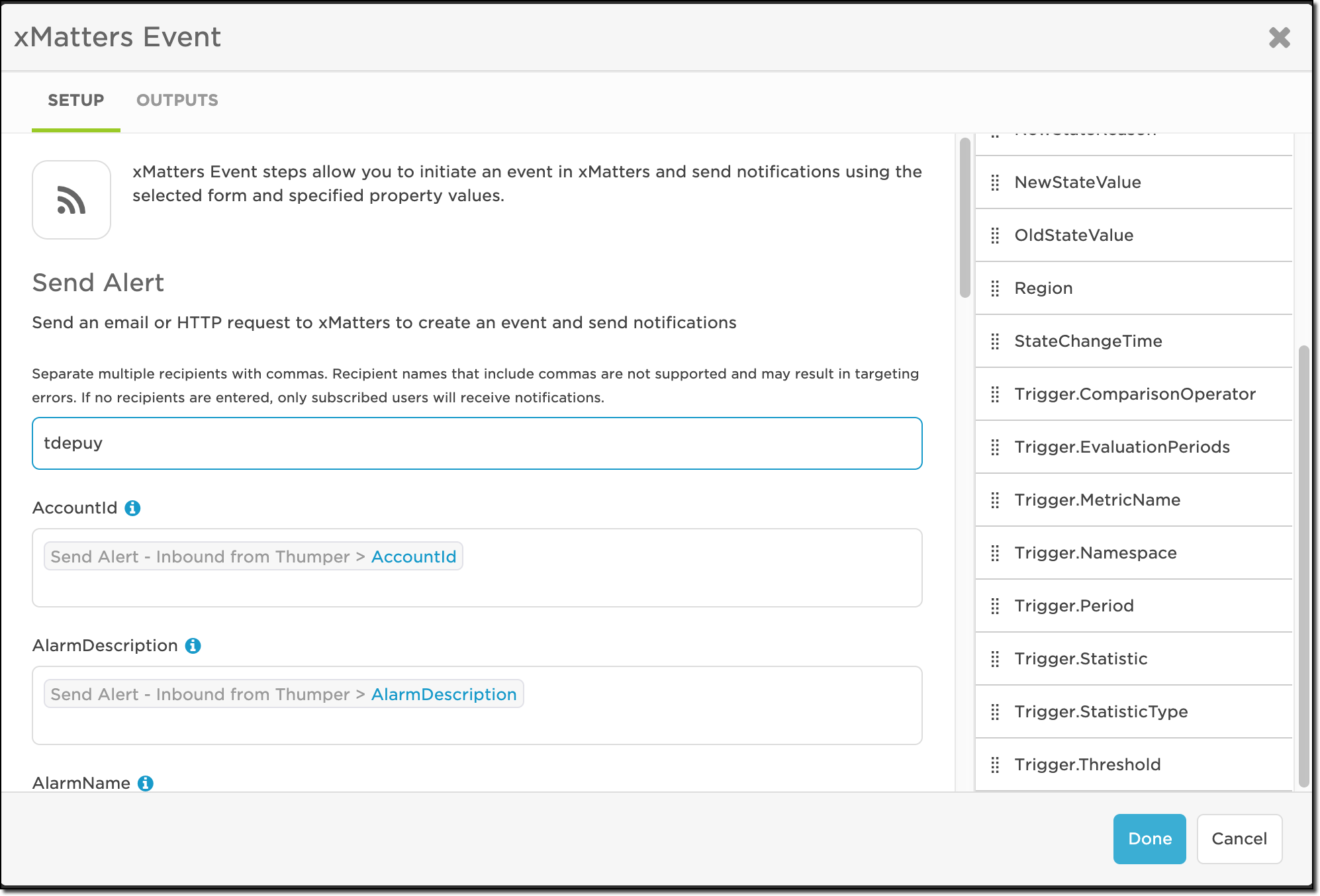Screen dimensions: 1320x896
Task: Select the Trigger.MetricName property item
Action: click(x=1097, y=500)
